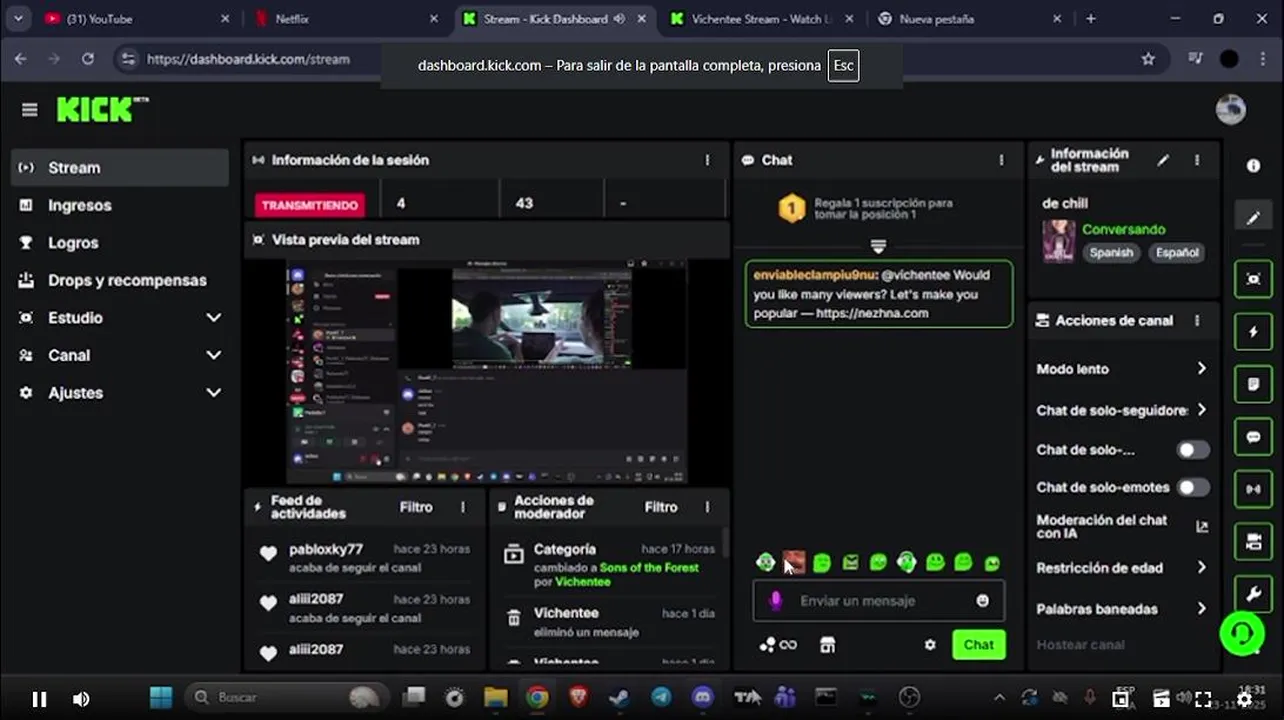Screen dimensions: 1284x720
Task: Click the Enviar un mensaje field
Action: point(878,601)
